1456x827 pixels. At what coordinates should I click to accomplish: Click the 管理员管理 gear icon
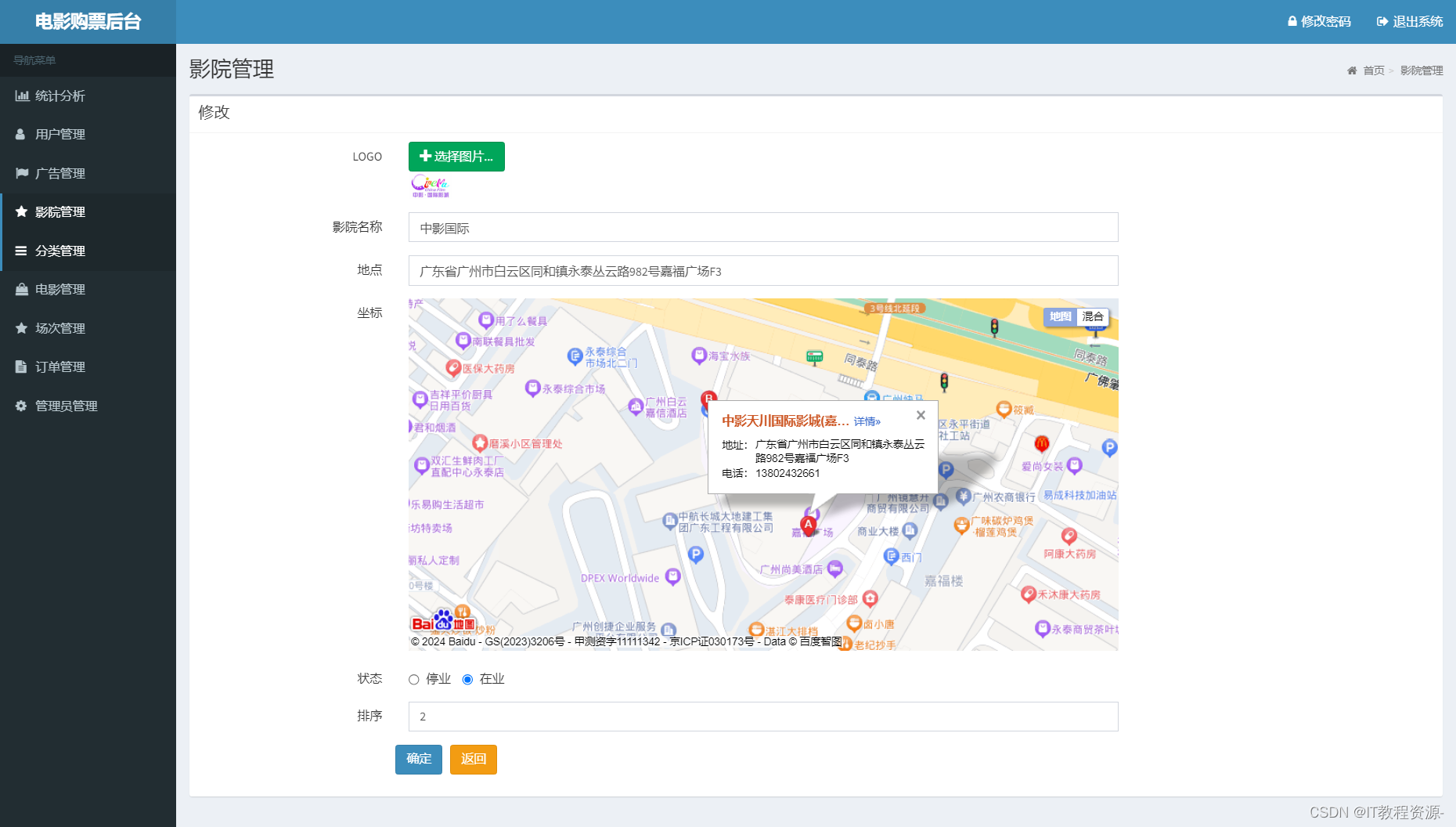point(21,406)
